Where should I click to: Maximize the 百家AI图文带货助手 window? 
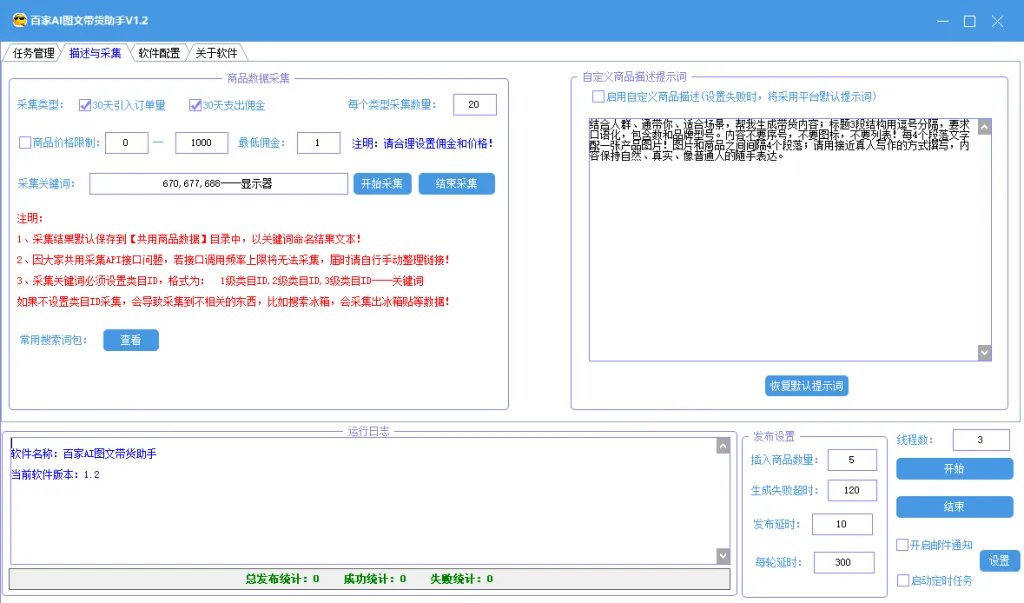(970, 21)
